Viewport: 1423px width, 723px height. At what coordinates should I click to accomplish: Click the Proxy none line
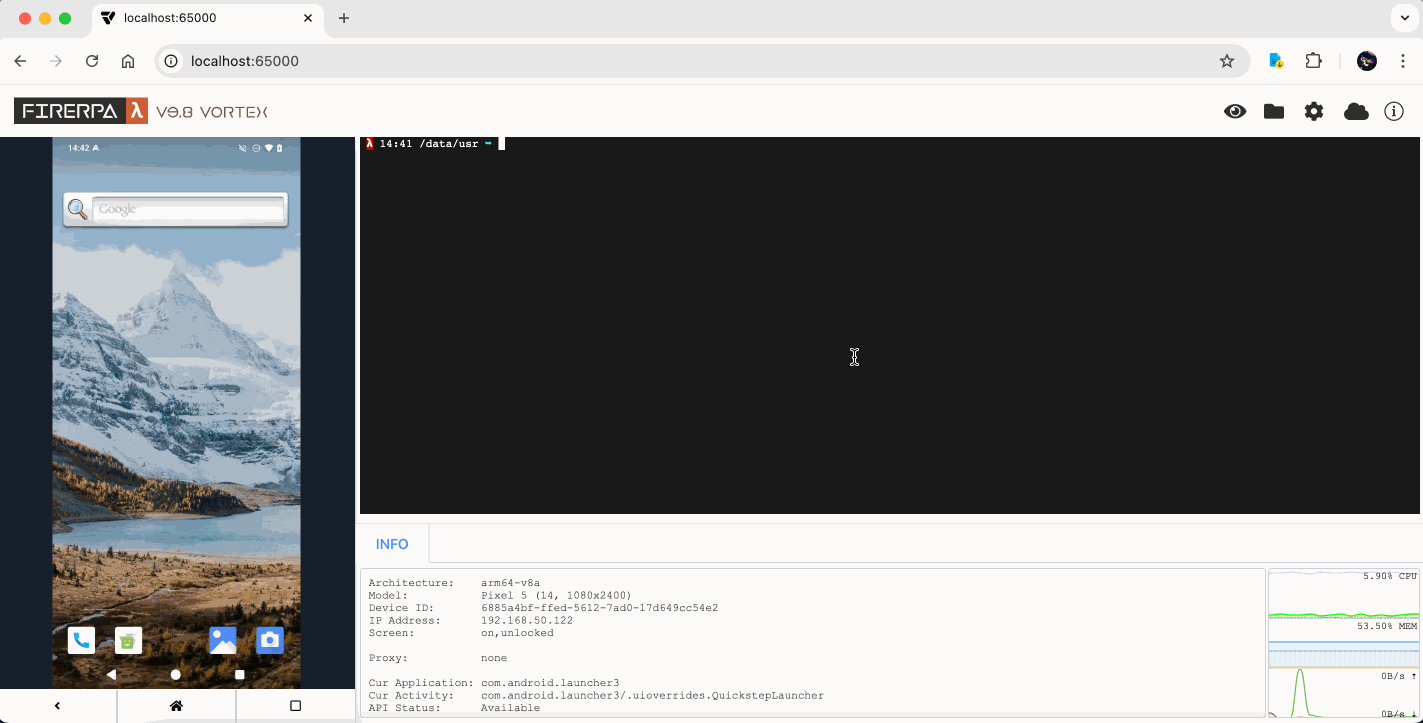(x=437, y=658)
